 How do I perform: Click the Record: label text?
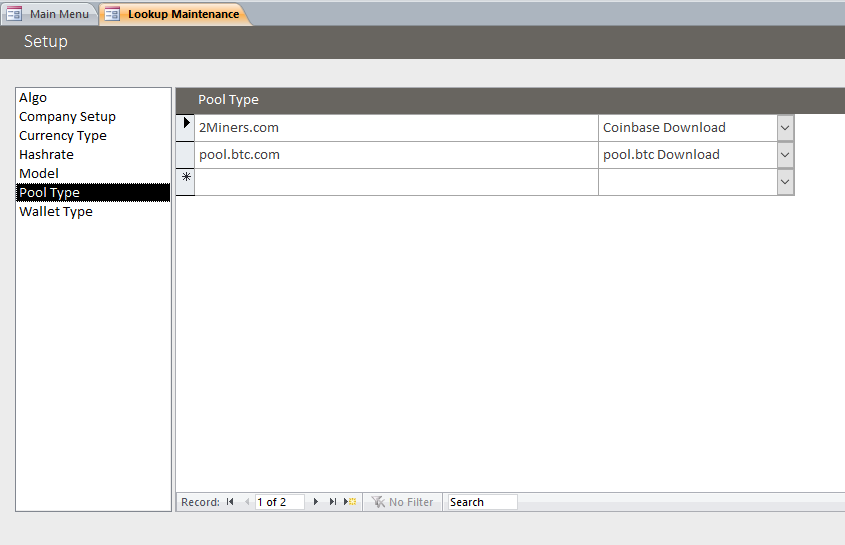coord(200,502)
